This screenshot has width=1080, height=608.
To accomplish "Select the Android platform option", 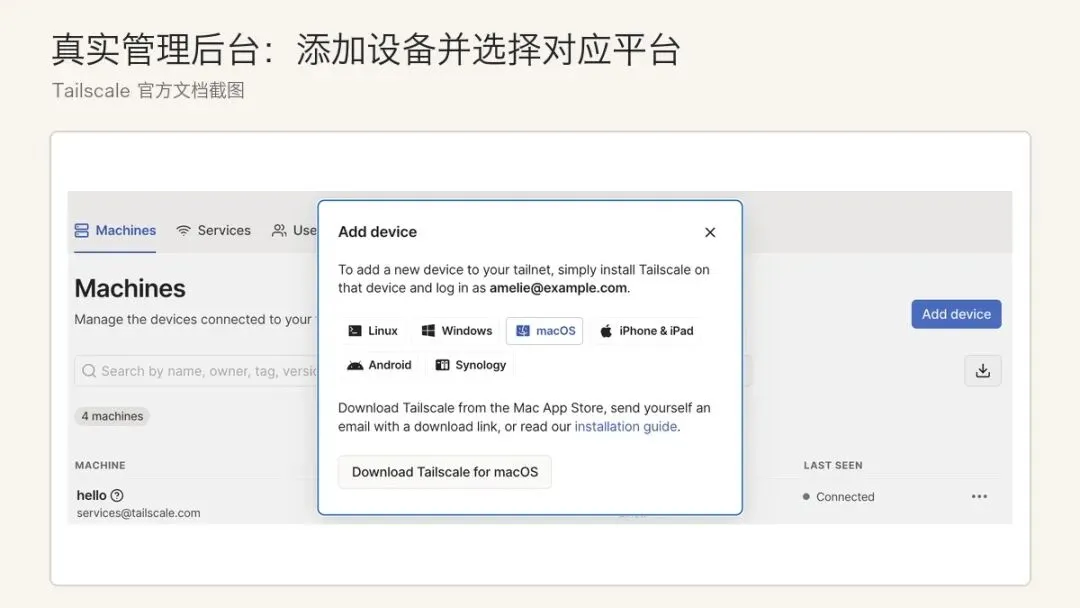I will pos(380,365).
